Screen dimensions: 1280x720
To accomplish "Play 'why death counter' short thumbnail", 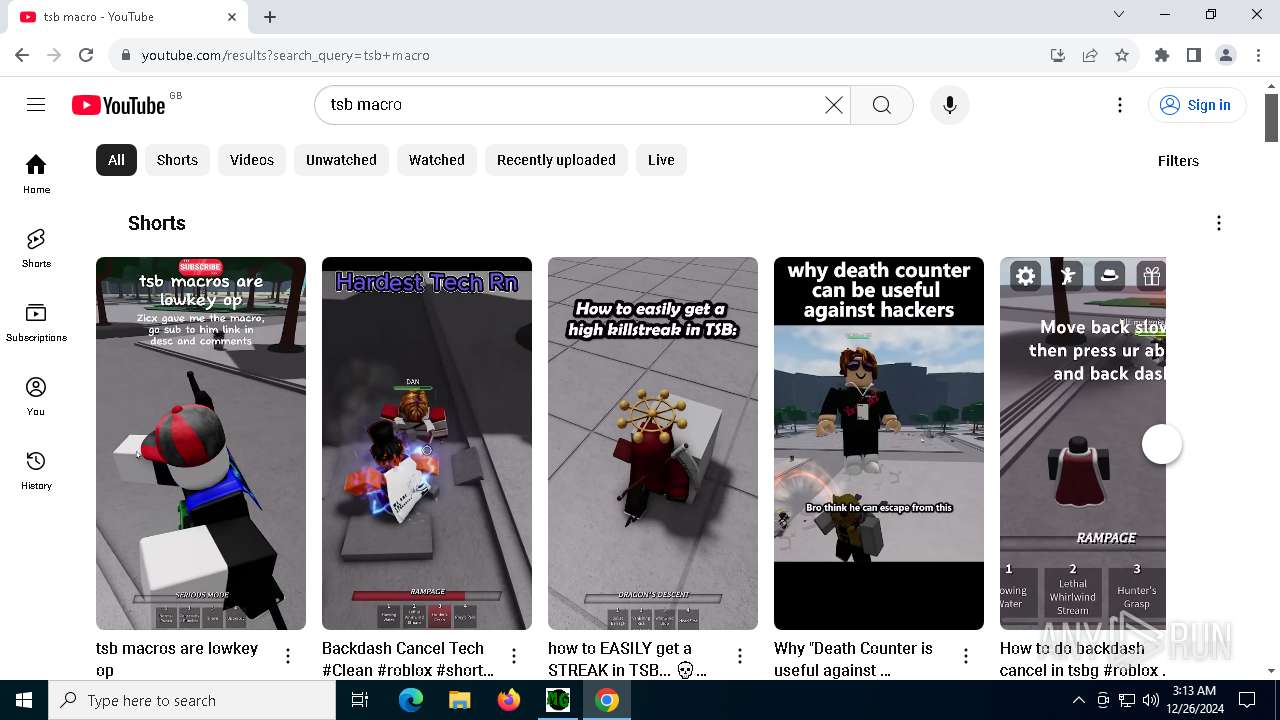I will tap(879, 443).
